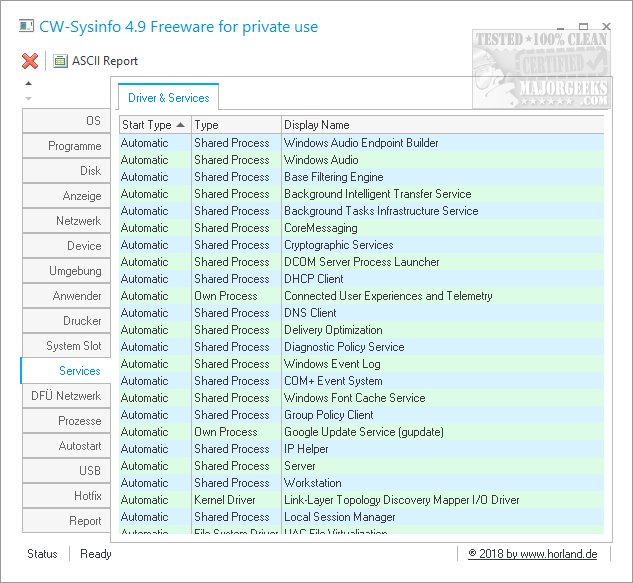This screenshot has width=633, height=583.
Task: Select the Autostart sidebar tab
Action: [x=64, y=446]
